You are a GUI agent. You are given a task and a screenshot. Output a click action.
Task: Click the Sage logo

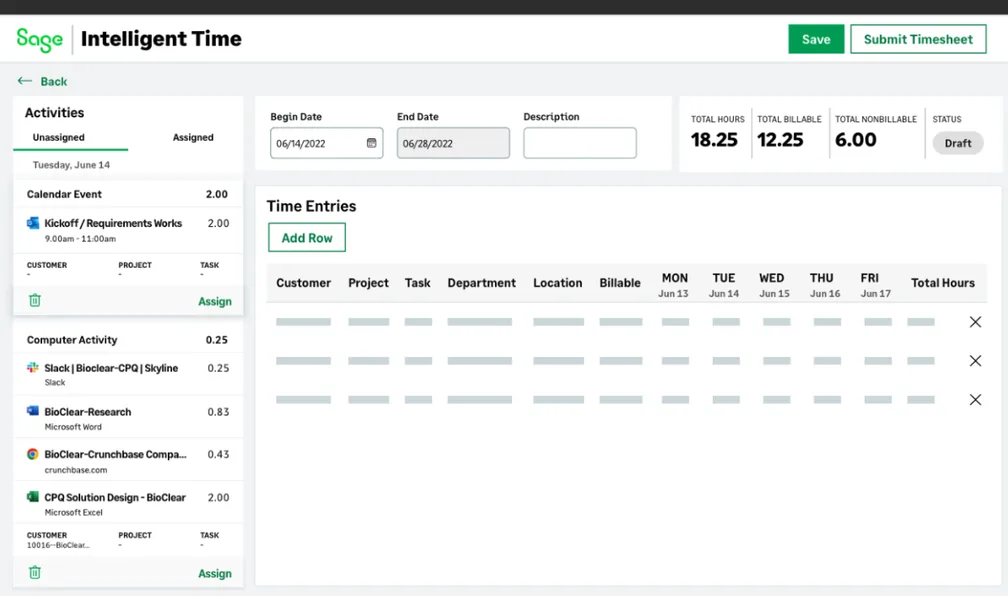click(39, 40)
